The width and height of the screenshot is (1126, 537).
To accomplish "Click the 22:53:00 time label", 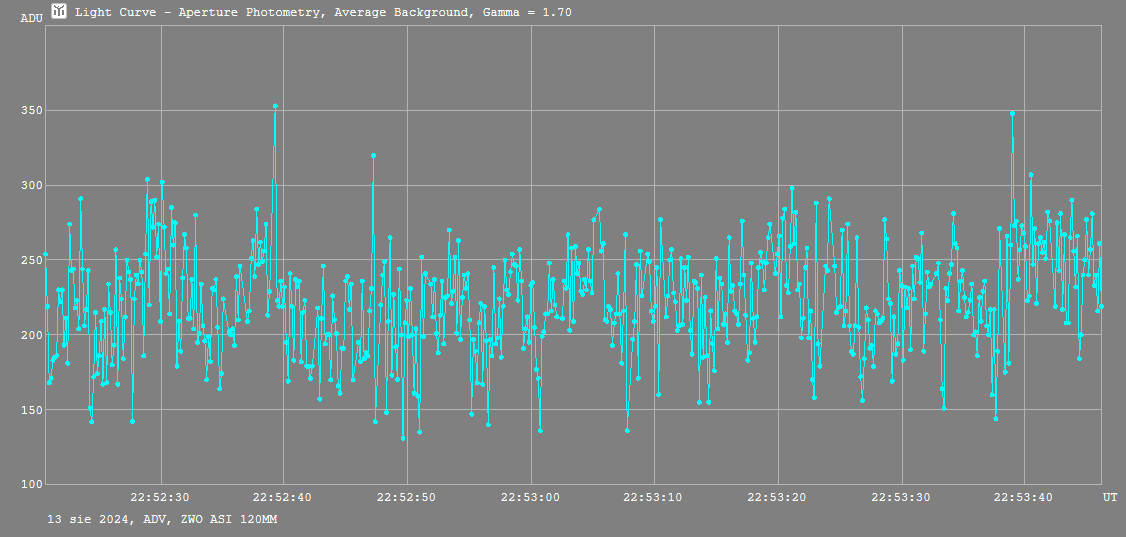I will (531, 497).
